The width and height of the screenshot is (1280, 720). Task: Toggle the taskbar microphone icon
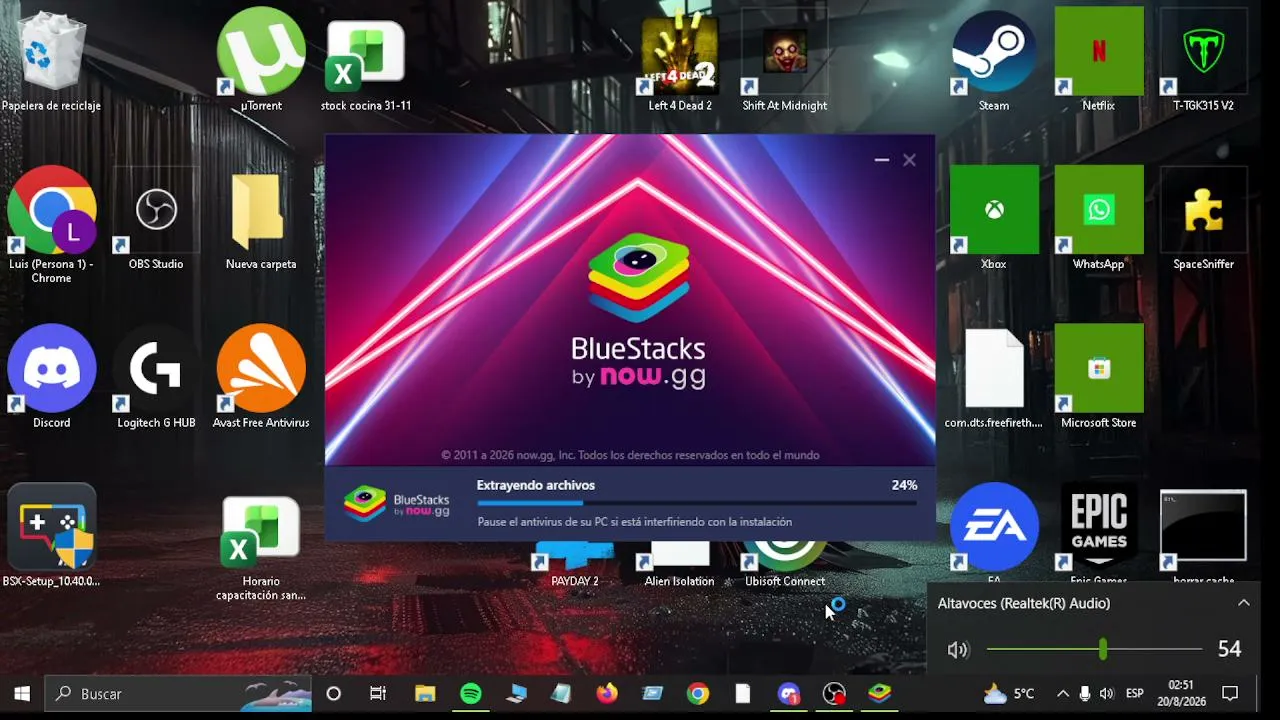(x=1085, y=693)
